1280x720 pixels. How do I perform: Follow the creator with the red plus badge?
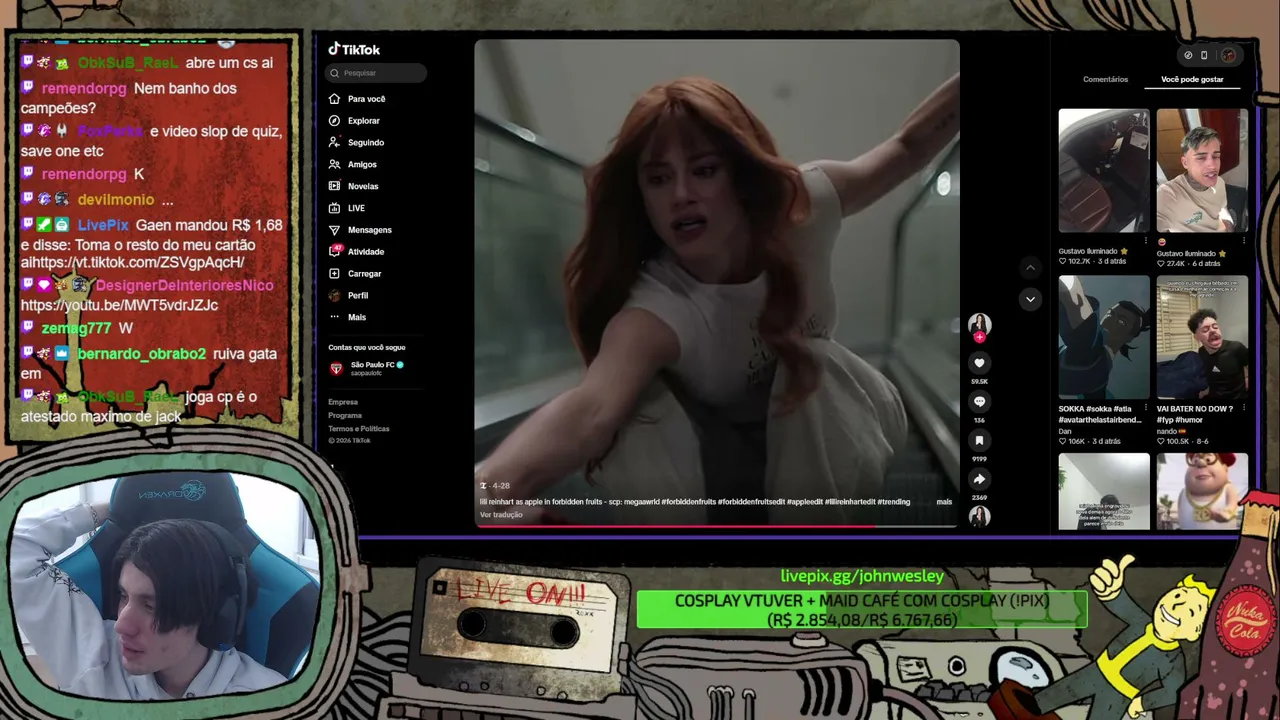pos(979,338)
